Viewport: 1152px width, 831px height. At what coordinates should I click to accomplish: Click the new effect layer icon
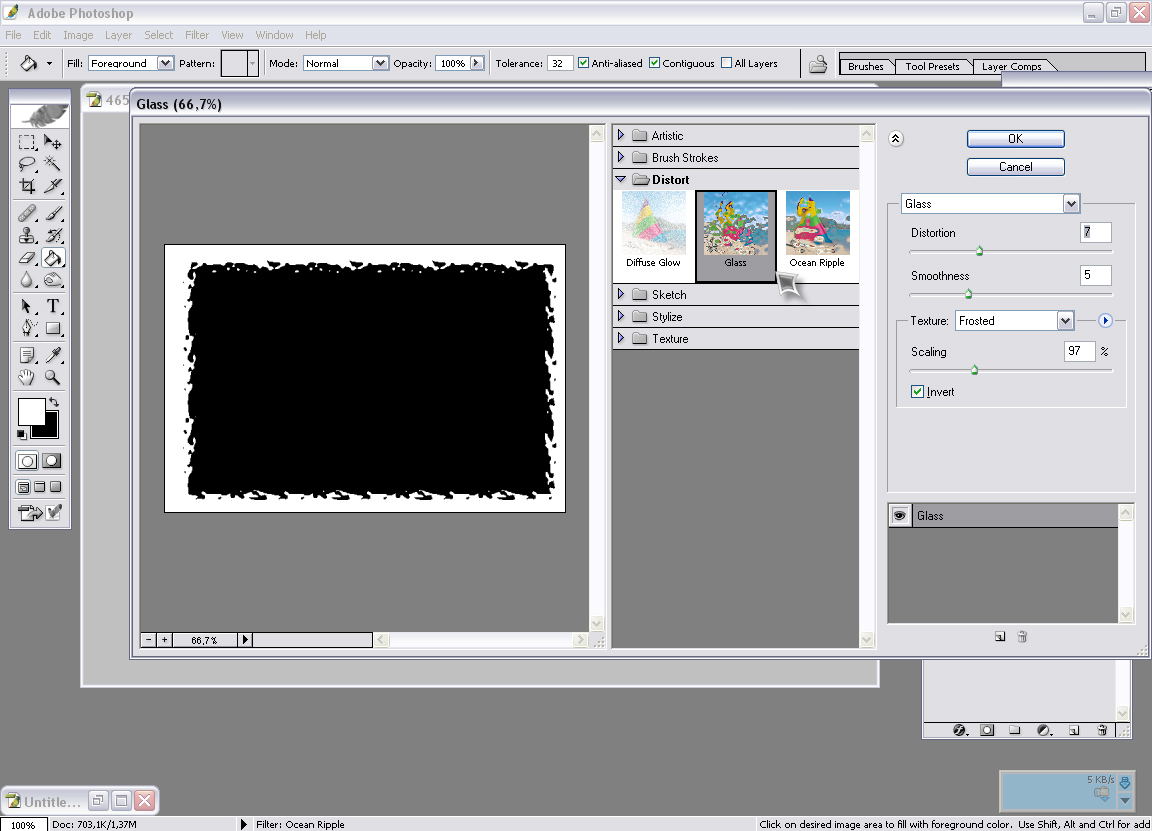999,637
